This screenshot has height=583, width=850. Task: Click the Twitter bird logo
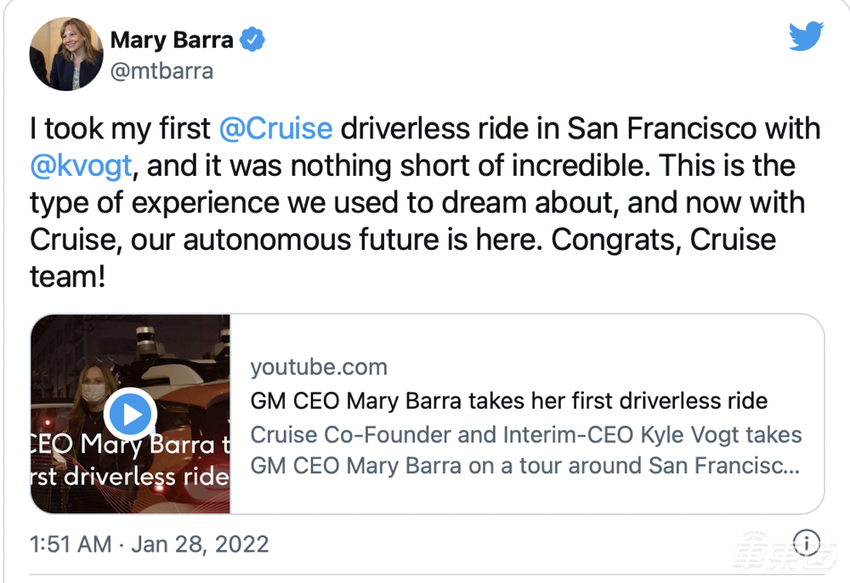806,36
